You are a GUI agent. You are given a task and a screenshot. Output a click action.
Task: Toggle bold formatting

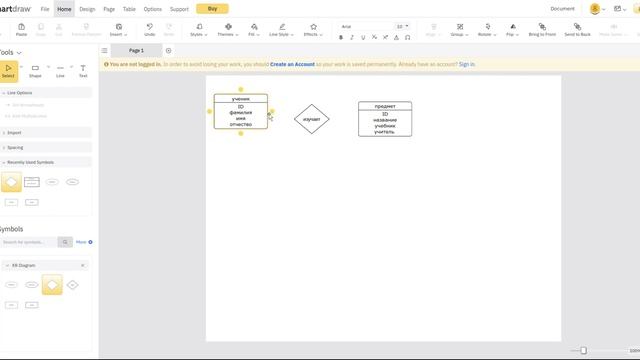pyautogui.click(x=341, y=38)
